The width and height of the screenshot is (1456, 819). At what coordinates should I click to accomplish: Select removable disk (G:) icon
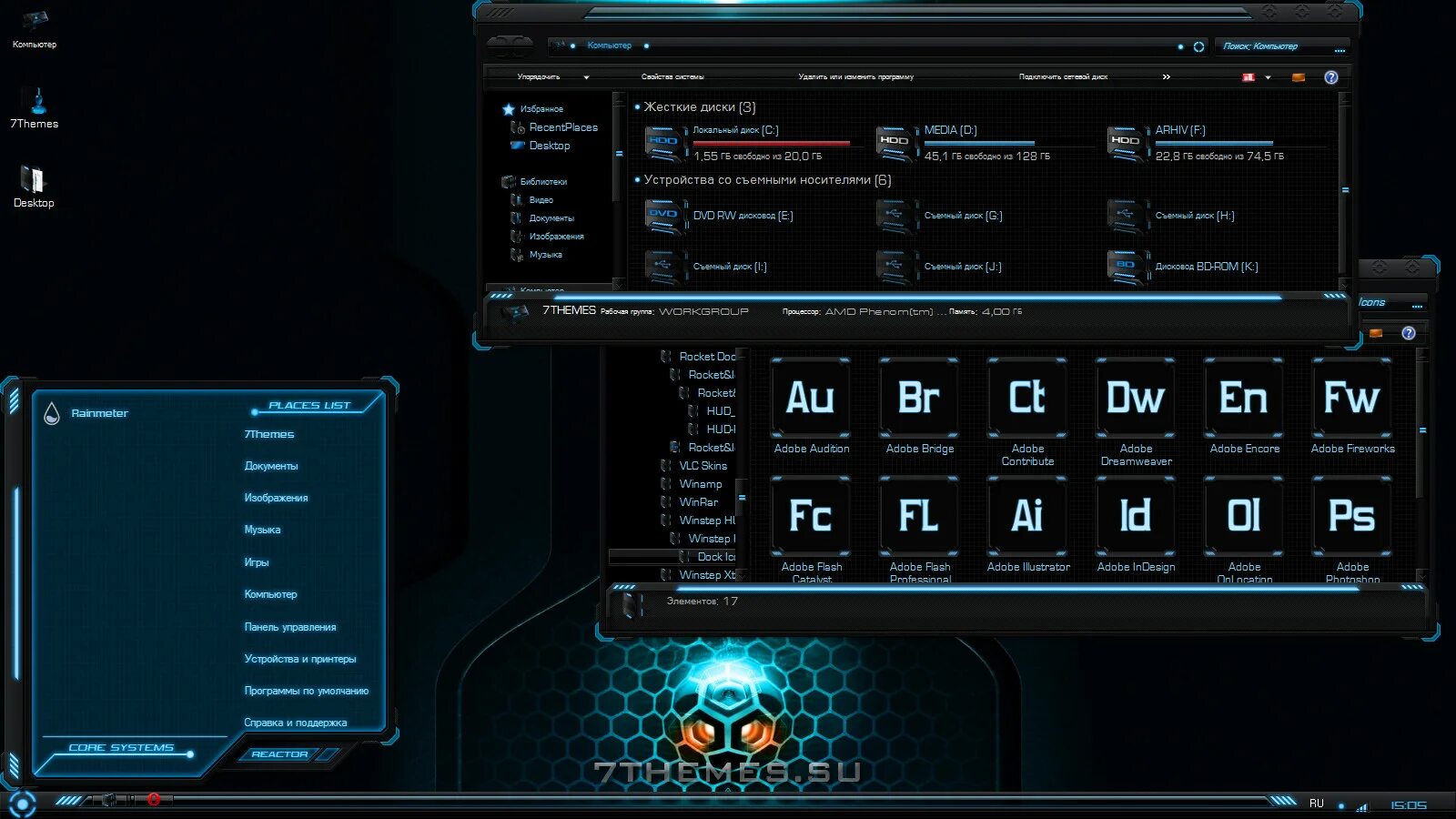pos(895,217)
